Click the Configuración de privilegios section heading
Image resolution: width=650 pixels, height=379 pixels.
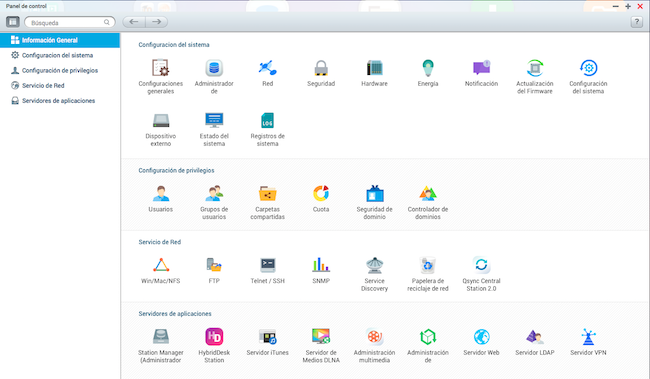click(176, 170)
